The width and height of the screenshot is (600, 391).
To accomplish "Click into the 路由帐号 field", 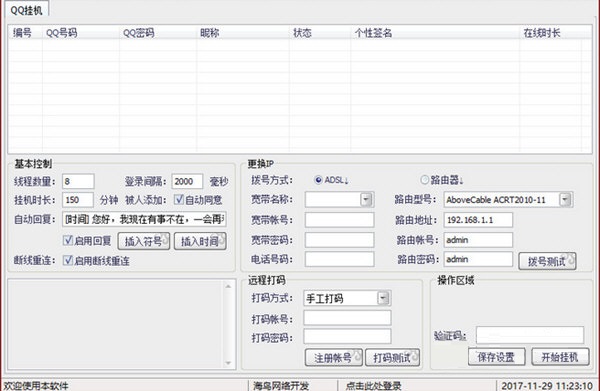I will pos(478,240).
